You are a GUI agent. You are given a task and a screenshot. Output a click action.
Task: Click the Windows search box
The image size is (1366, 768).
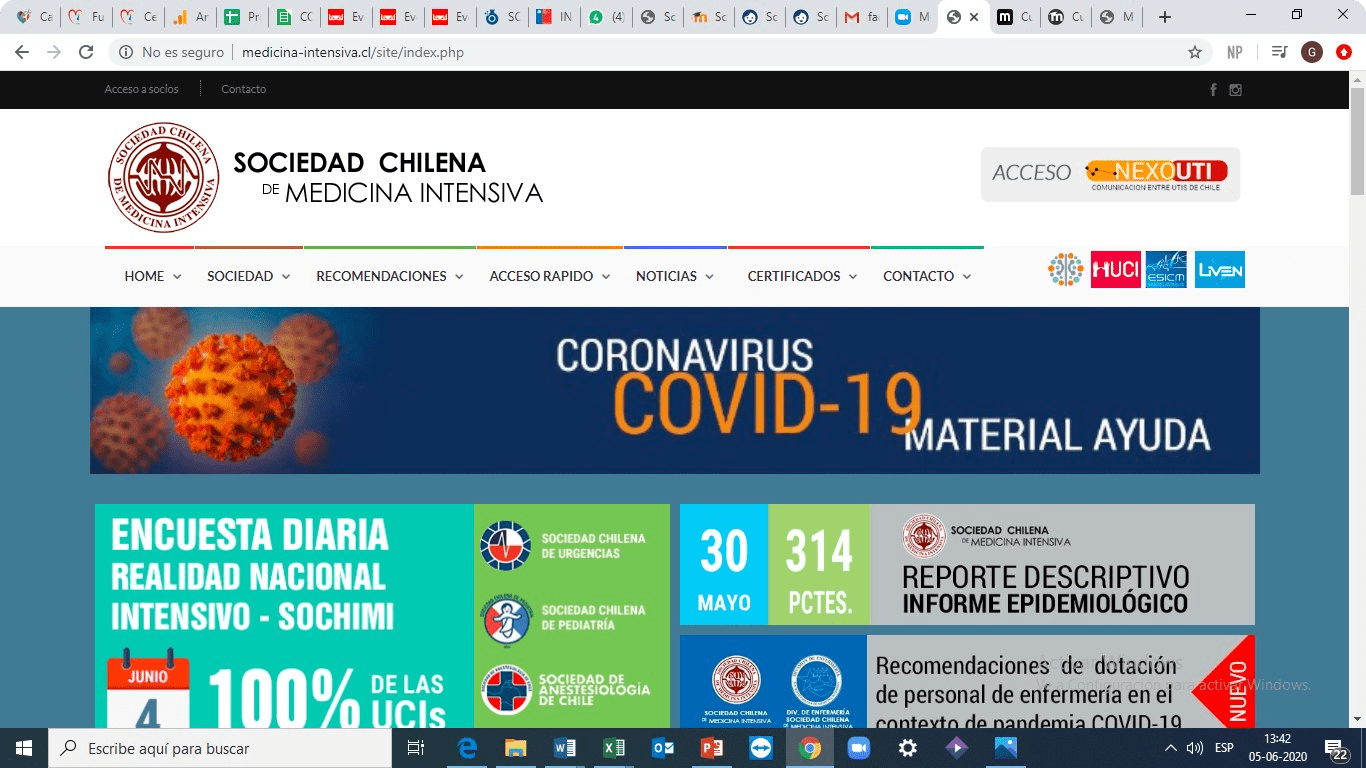pyautogui.click(x=220, y=748)
